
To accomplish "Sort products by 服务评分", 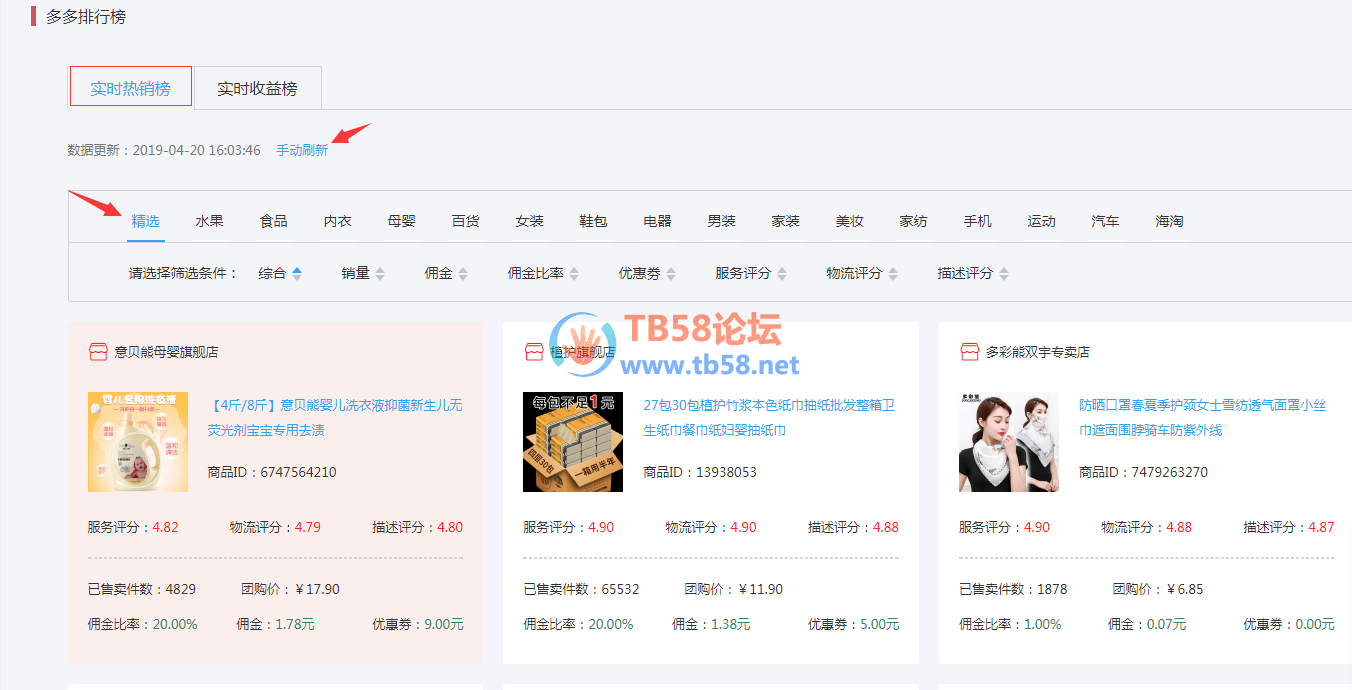I will [781, 273].
